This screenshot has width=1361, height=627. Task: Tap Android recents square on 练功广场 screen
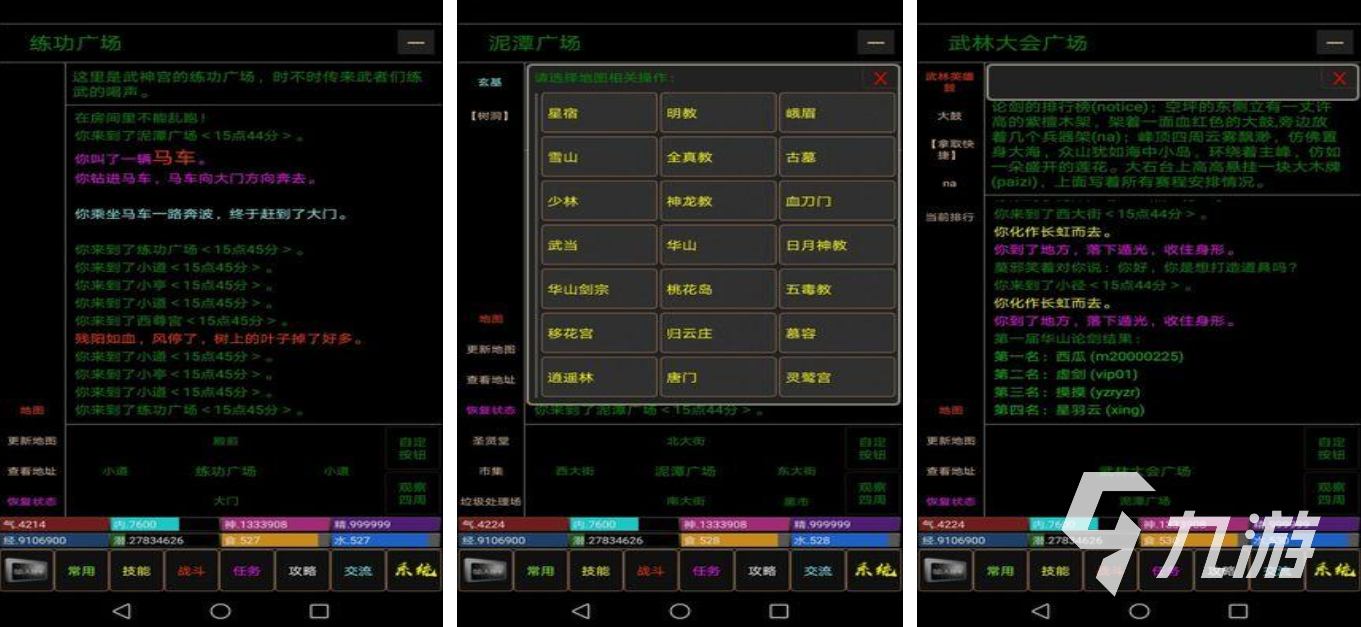(x=319, y=610)
